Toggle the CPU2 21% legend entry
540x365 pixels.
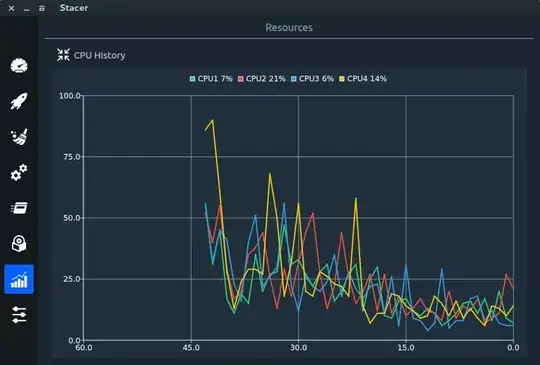[x=262, y=79]
